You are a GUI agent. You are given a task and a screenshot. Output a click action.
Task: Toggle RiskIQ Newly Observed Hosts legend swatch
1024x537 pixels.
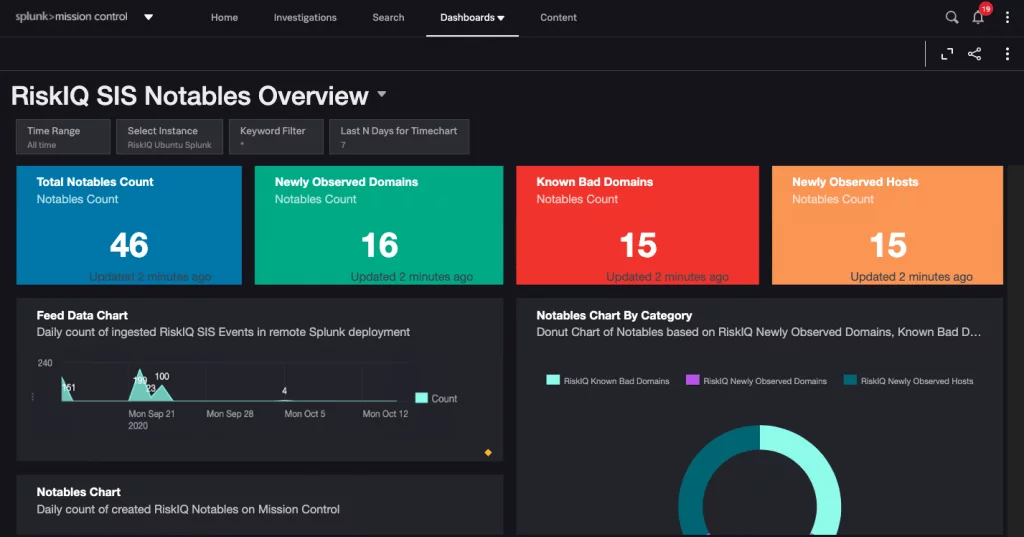tap(850, 380)
